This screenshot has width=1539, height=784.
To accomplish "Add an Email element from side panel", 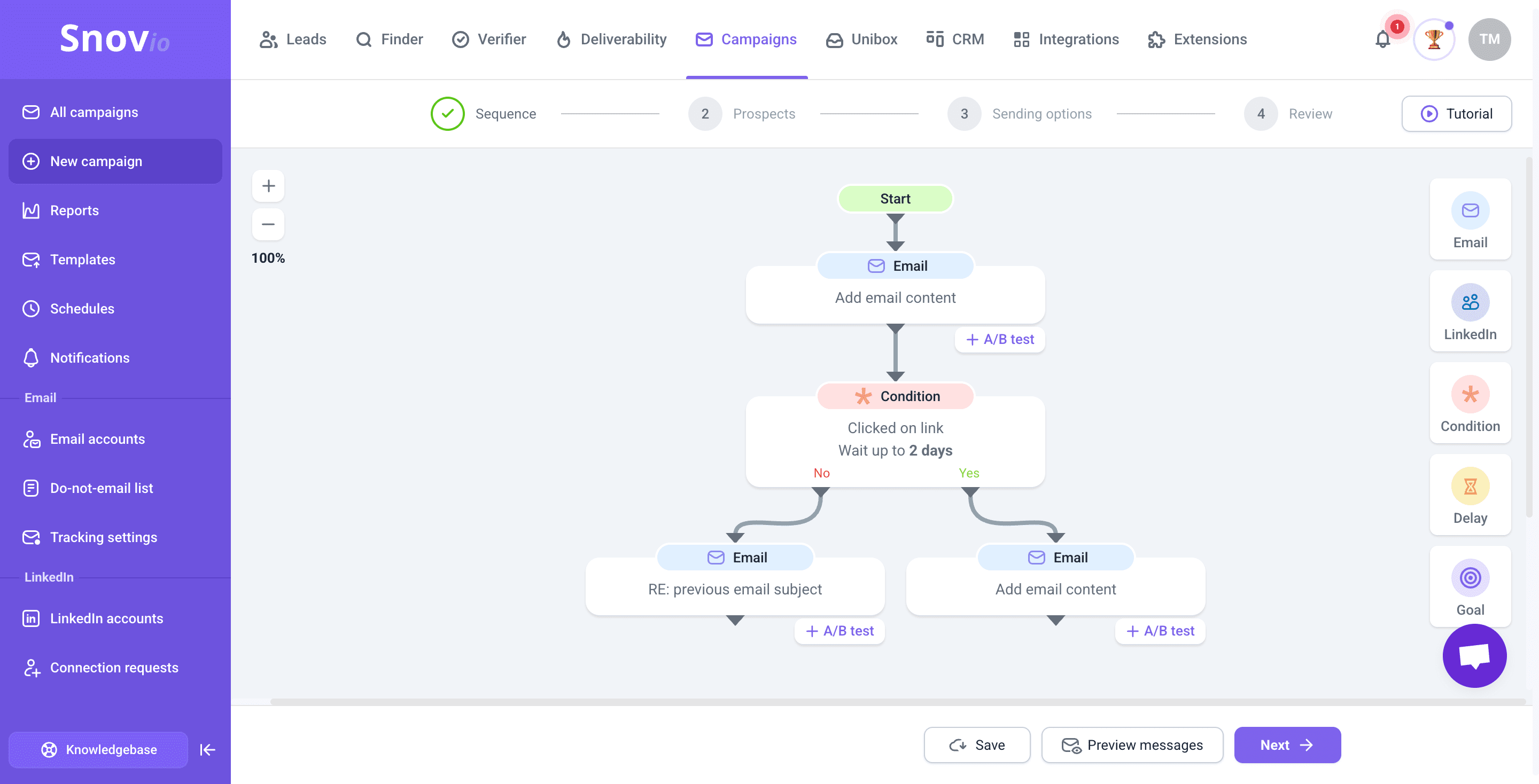I will tap(1470, 219).
